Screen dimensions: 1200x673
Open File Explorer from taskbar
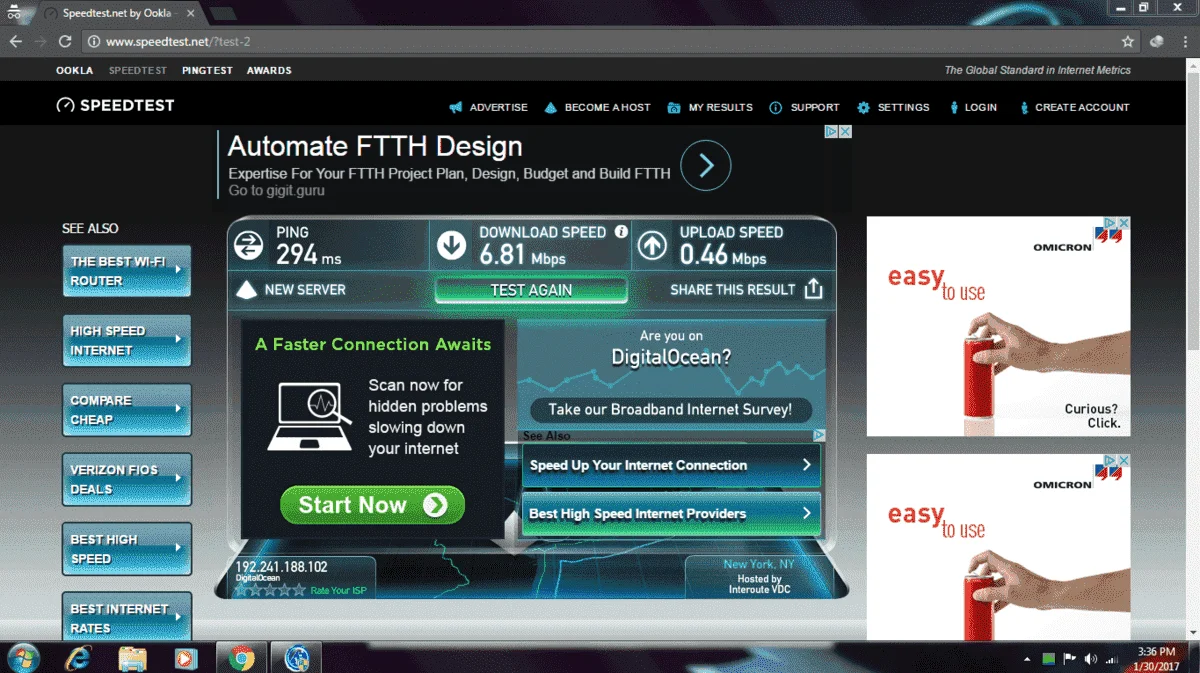pyautogui.click(x=132, y=658)
